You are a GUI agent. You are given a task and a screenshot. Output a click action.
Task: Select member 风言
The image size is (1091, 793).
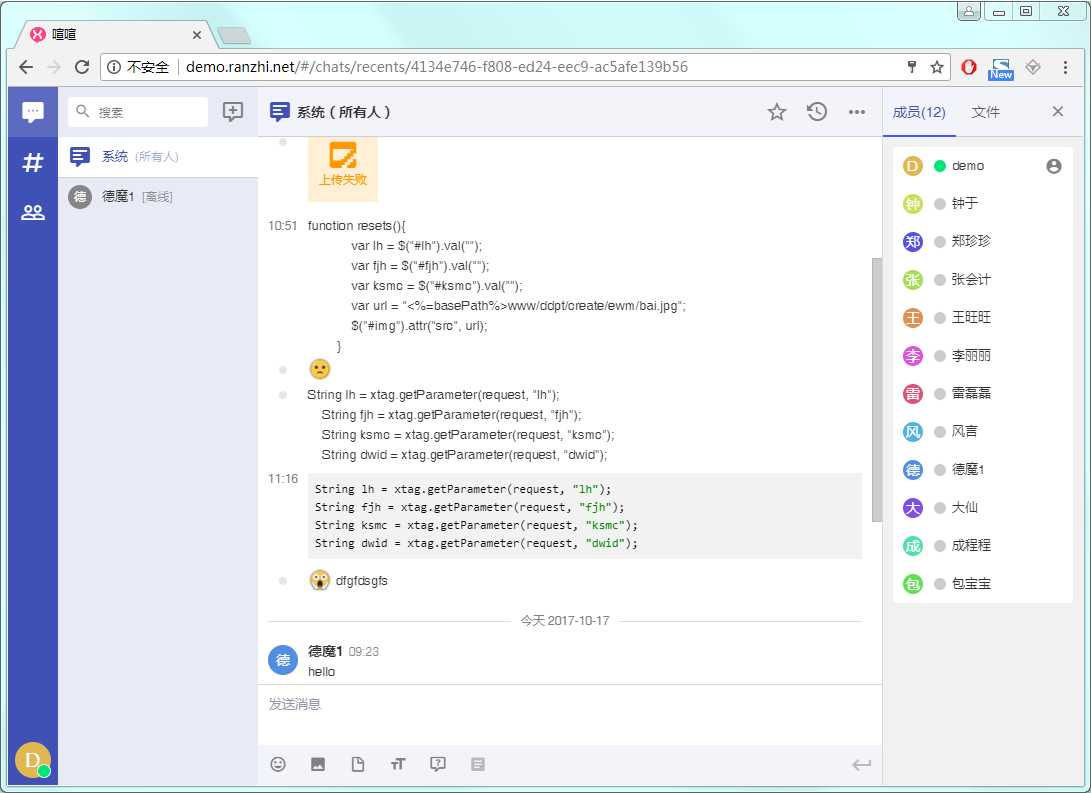coord(982,431)
